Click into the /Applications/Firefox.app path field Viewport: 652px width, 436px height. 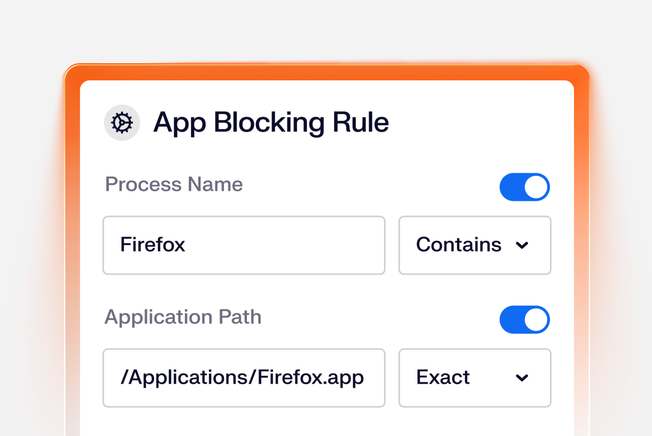coord(243,378)
